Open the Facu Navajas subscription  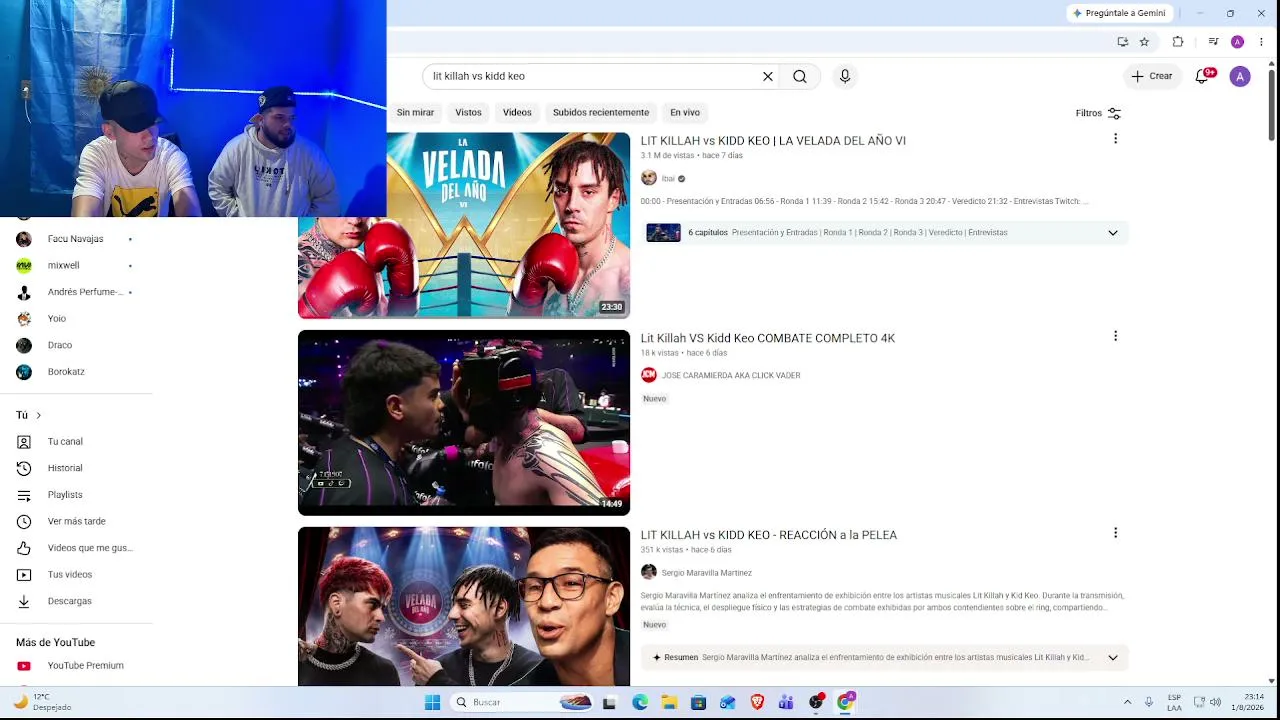[x=76, y=239]
